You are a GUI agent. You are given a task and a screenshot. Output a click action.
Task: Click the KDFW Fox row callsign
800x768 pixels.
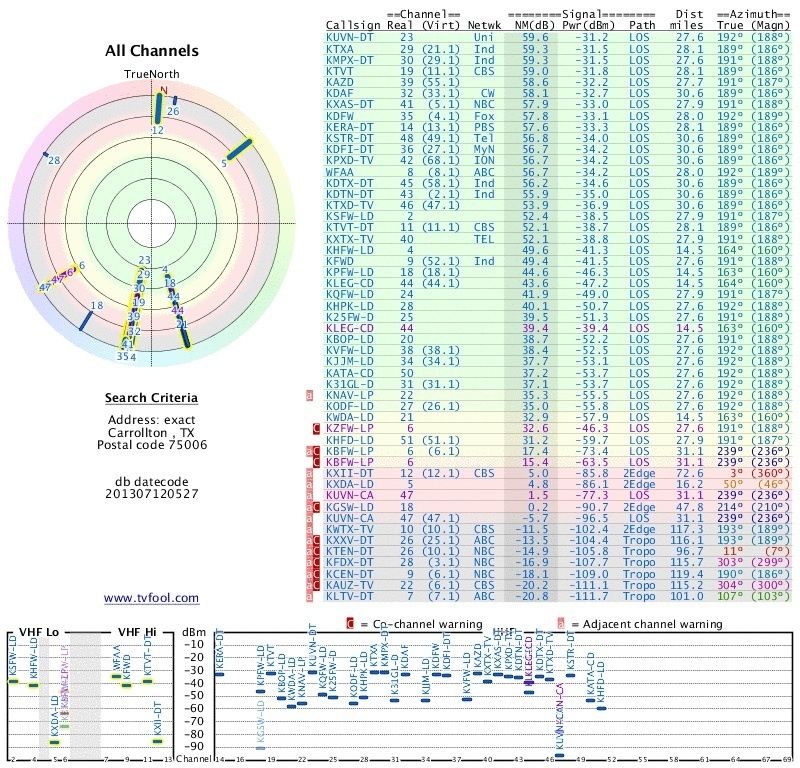339,116
